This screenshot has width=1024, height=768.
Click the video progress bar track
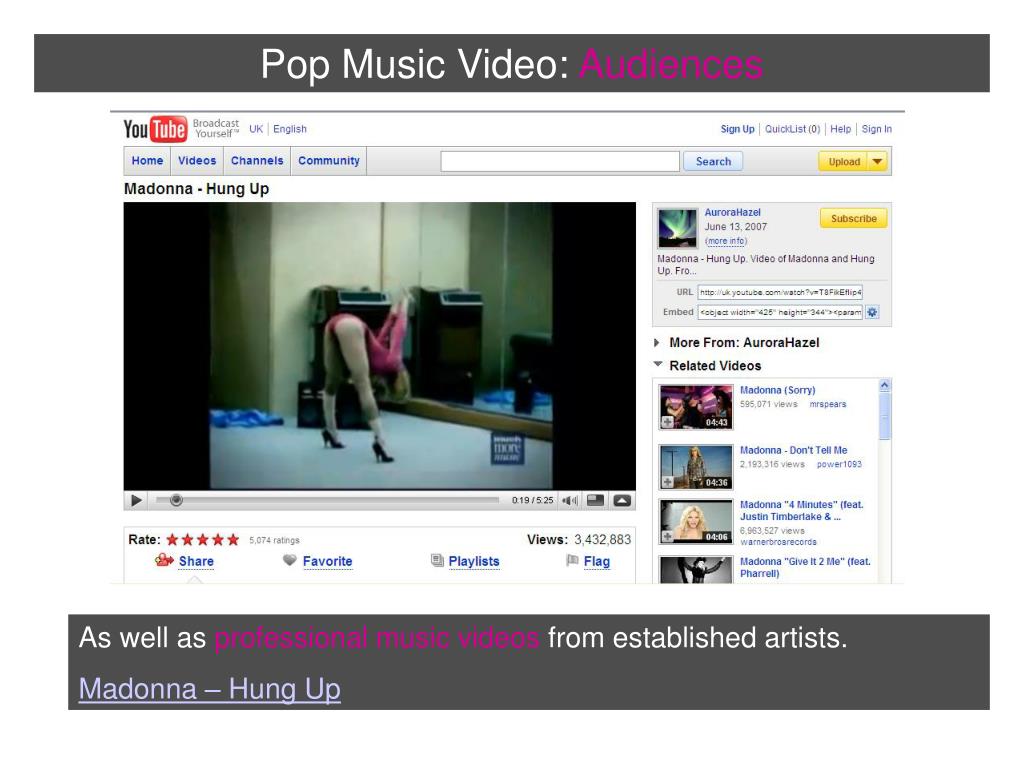point(327,500)
